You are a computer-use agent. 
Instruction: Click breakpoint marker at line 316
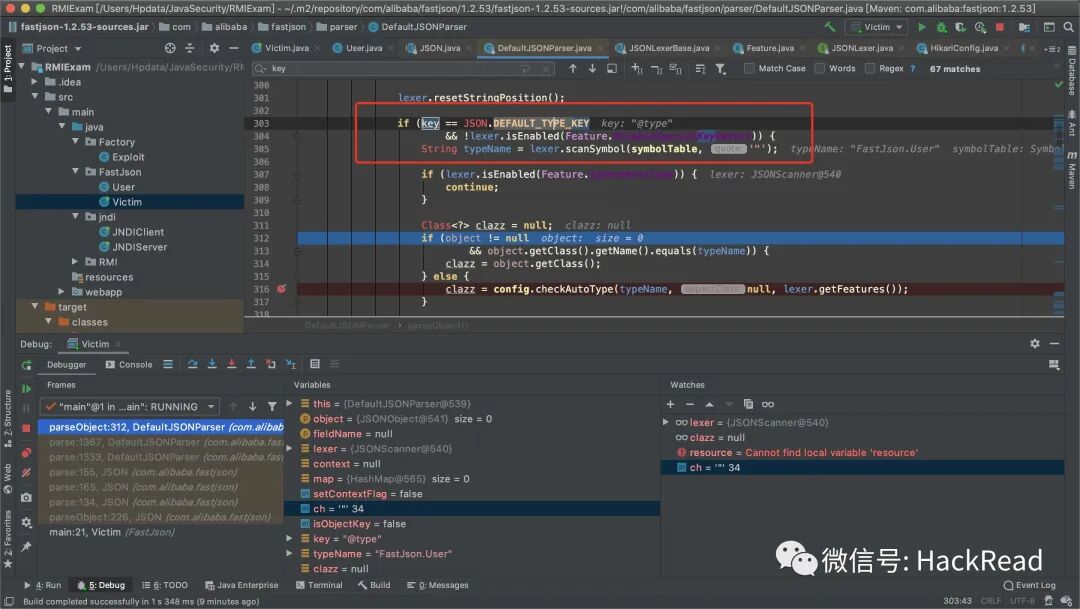click(x=281, y=289)
